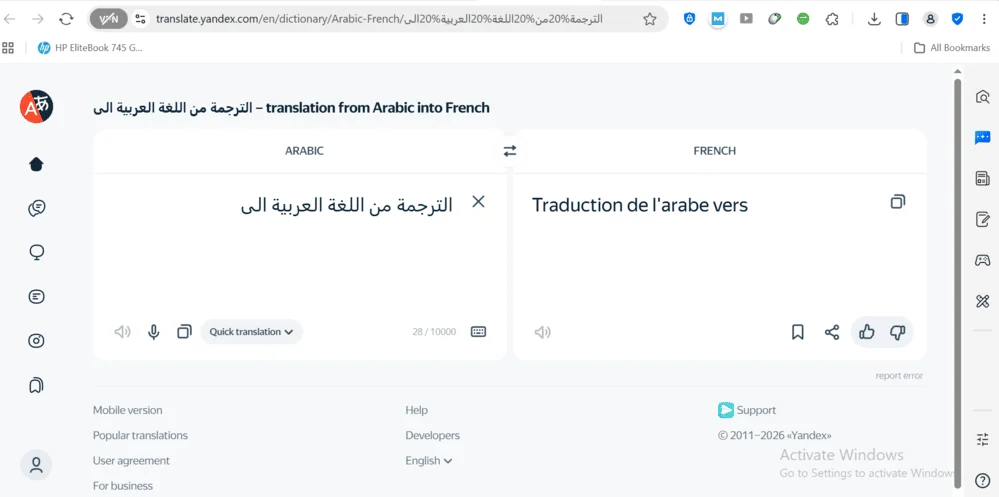Rate translation with thumbs up

[866, 332]
